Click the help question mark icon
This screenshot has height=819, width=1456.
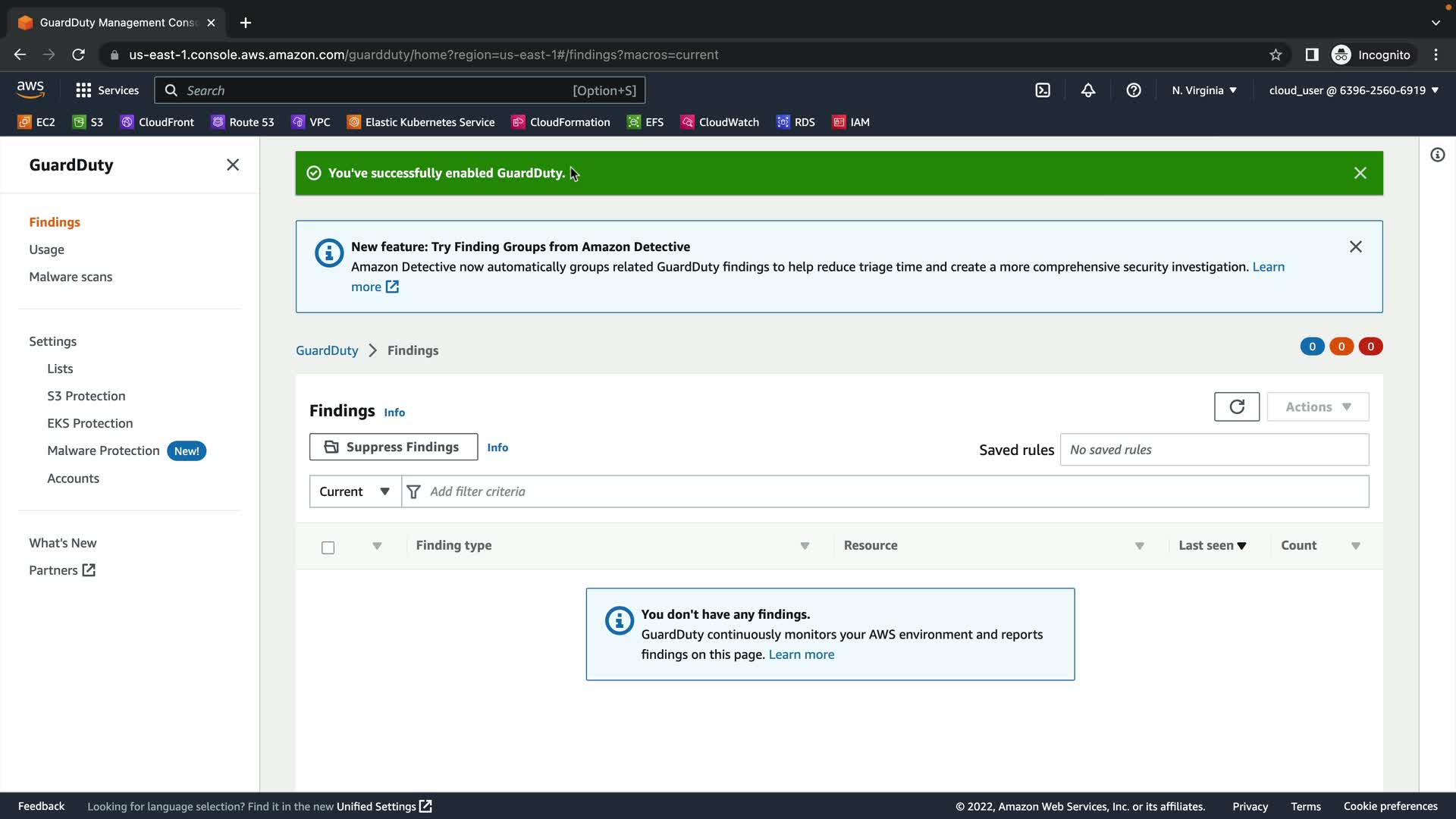tap(1134, 90)
